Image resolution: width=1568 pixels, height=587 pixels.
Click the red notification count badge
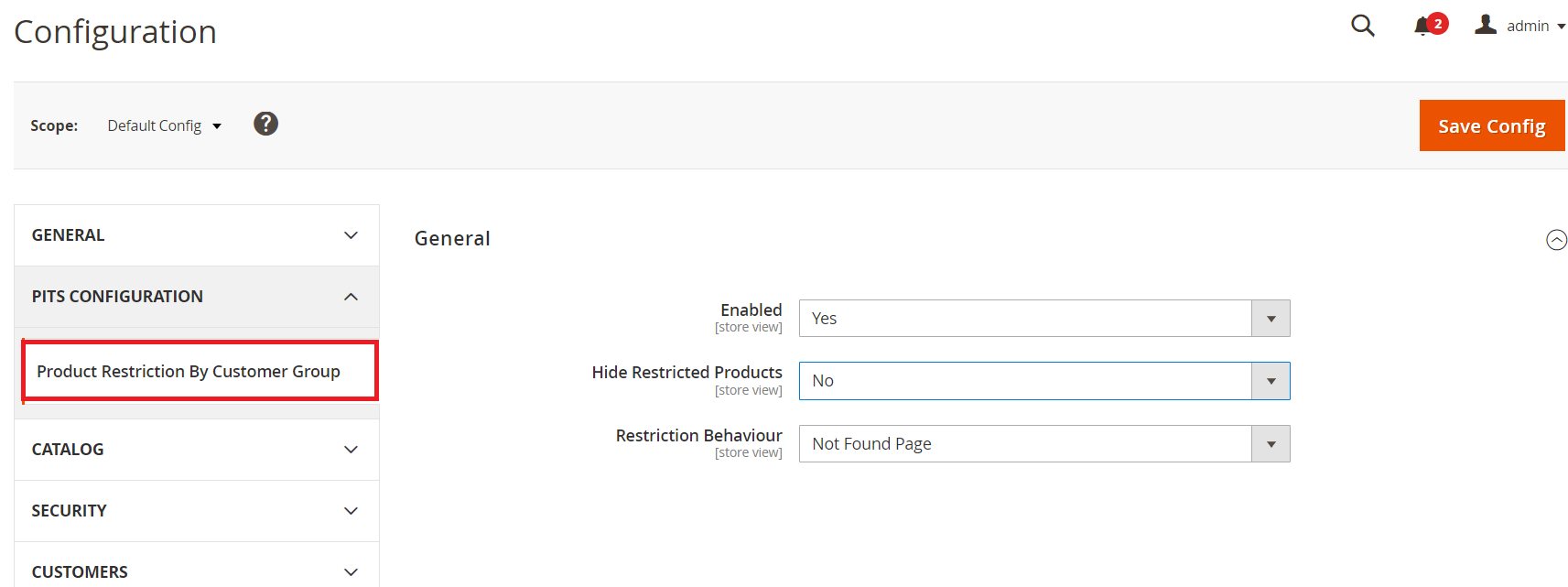click(1438, 23)
